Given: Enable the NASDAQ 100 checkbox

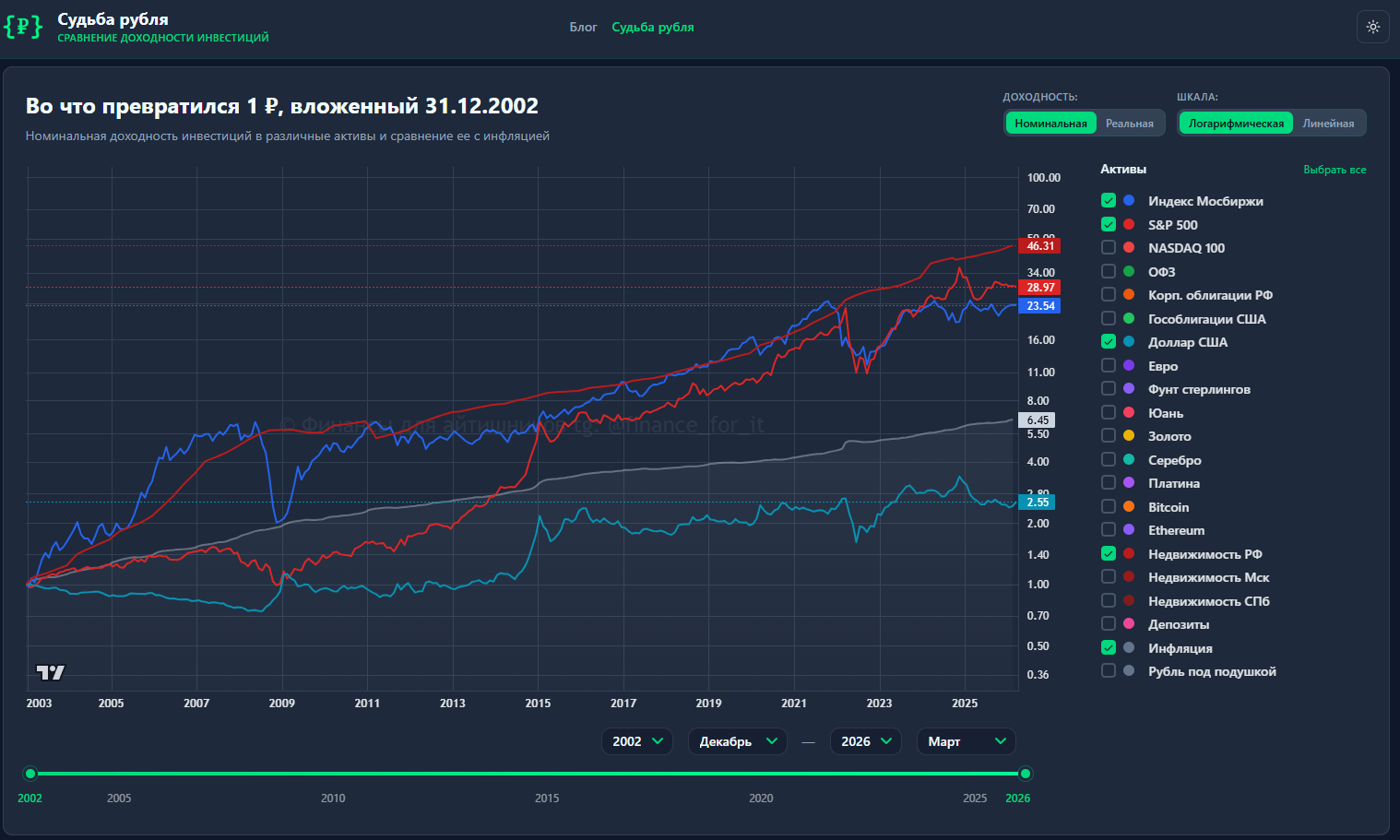Looking at the screenshot, I should click(x=1109, y=247).
